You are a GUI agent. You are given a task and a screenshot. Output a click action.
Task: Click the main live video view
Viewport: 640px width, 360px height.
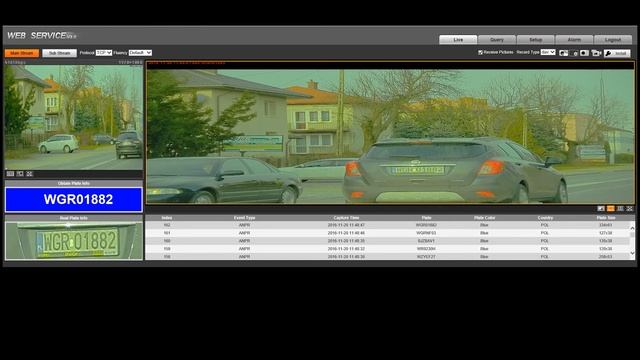(391, 132)
